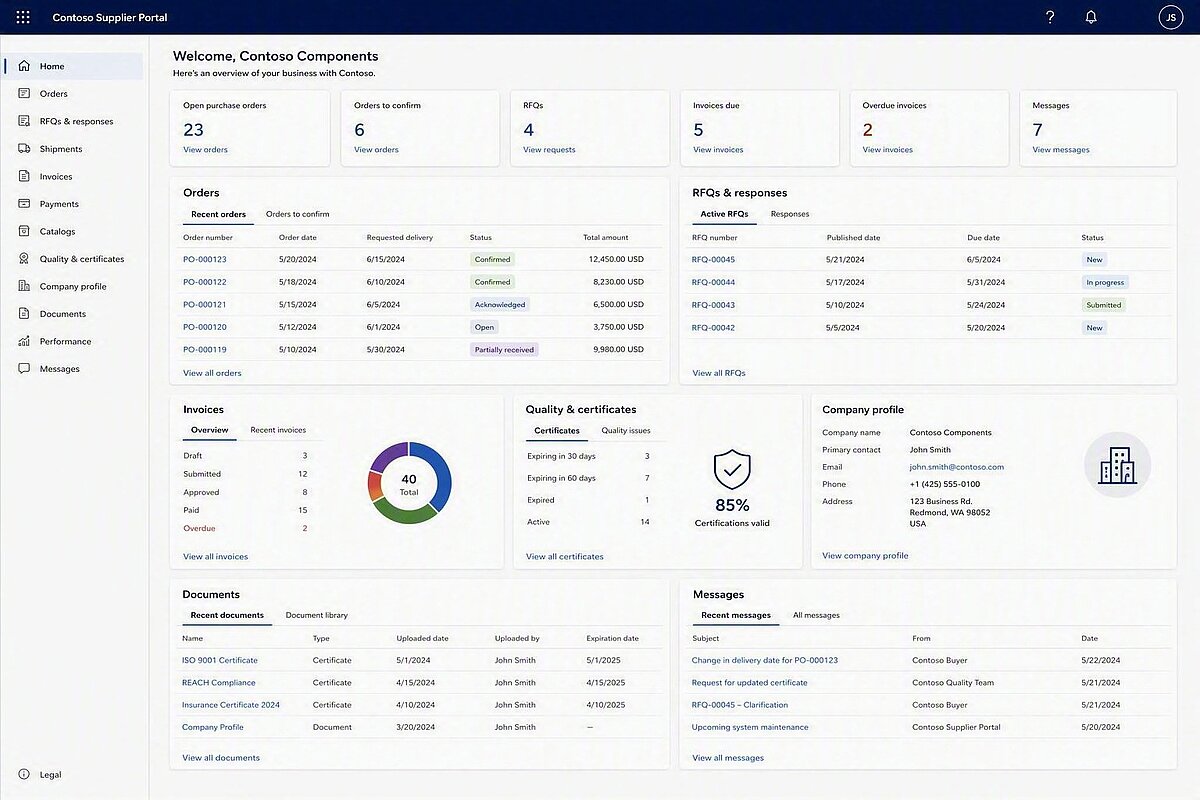Screen dimensions: 1200x800
Task: Click the Submitted RFQ status badge
Action: [1104, 305]
